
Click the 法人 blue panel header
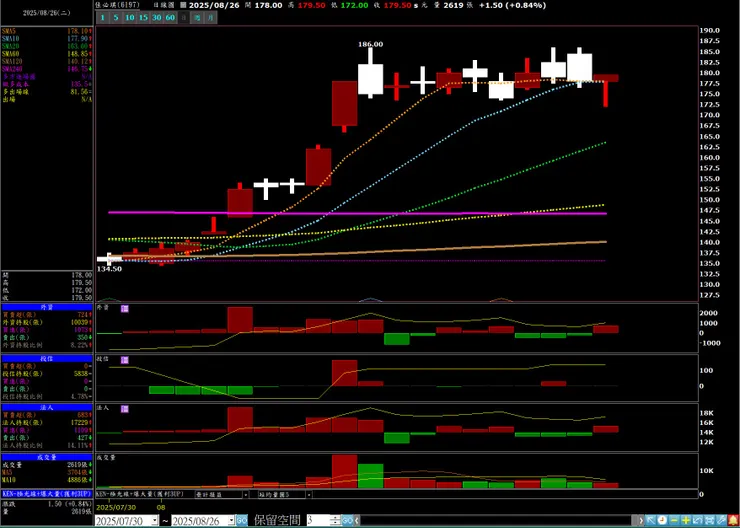(47, 407)
